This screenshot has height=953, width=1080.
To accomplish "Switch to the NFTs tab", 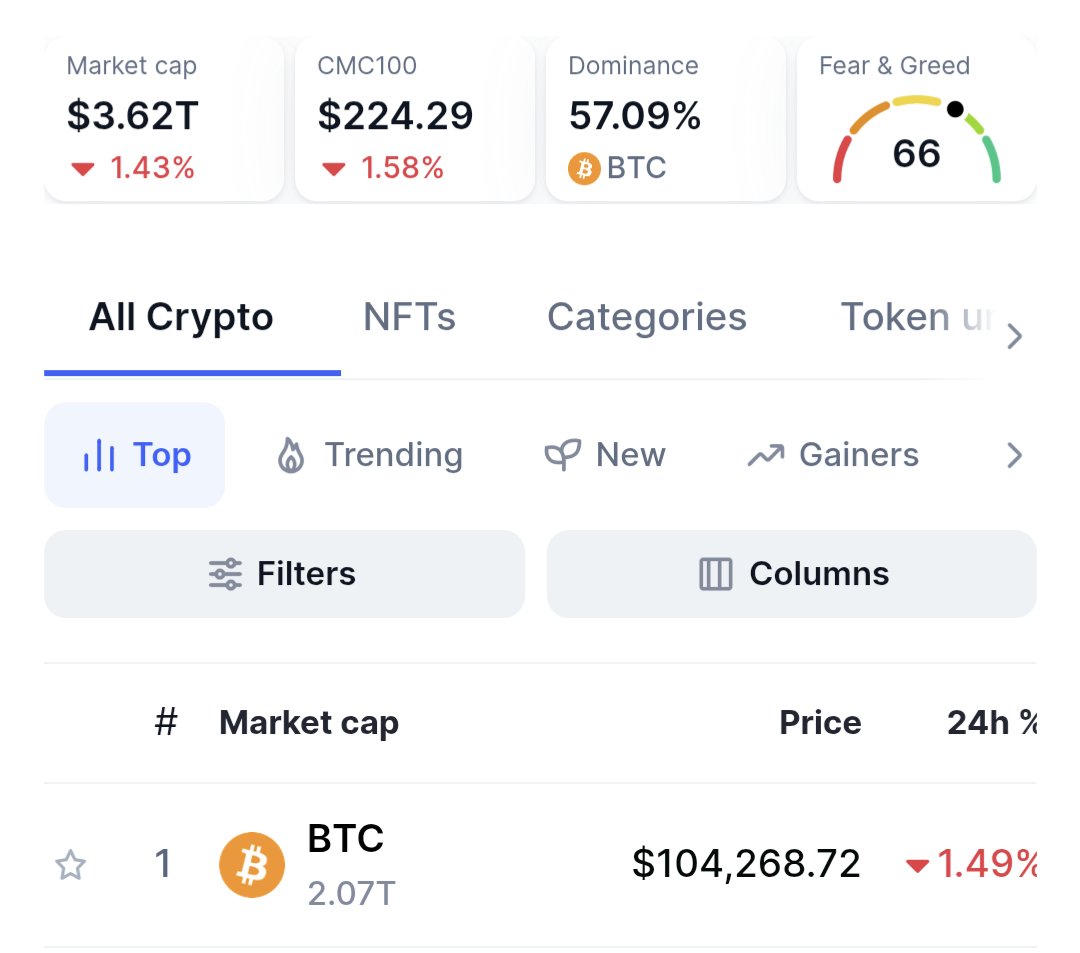I will [x=409, y=317].
